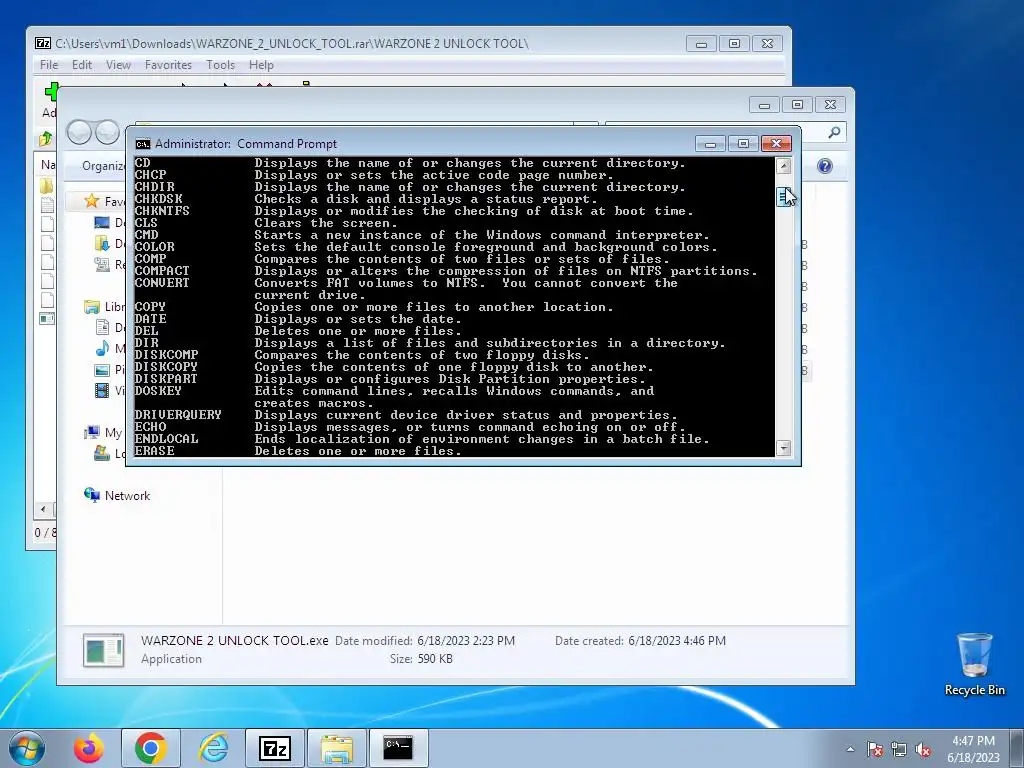Click the search magnifier icon in Explorer

point(834,133)
